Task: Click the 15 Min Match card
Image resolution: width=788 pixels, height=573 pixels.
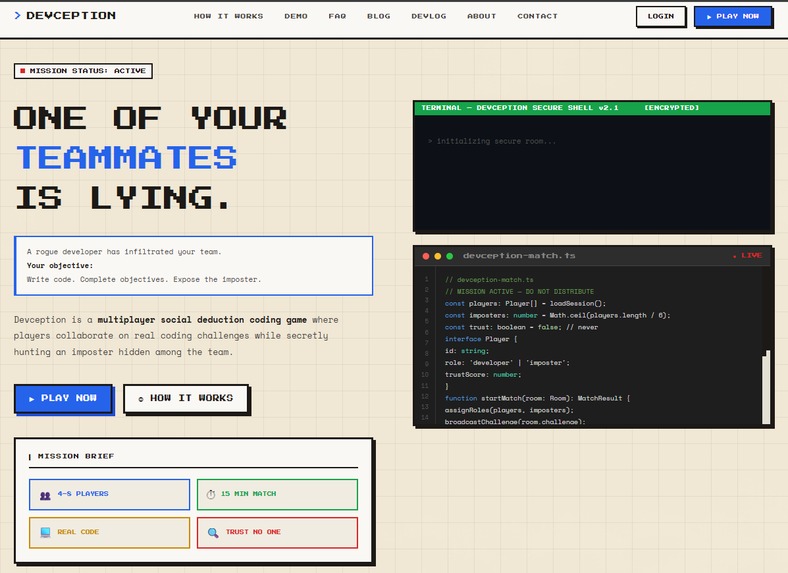Action: point(277,494)
